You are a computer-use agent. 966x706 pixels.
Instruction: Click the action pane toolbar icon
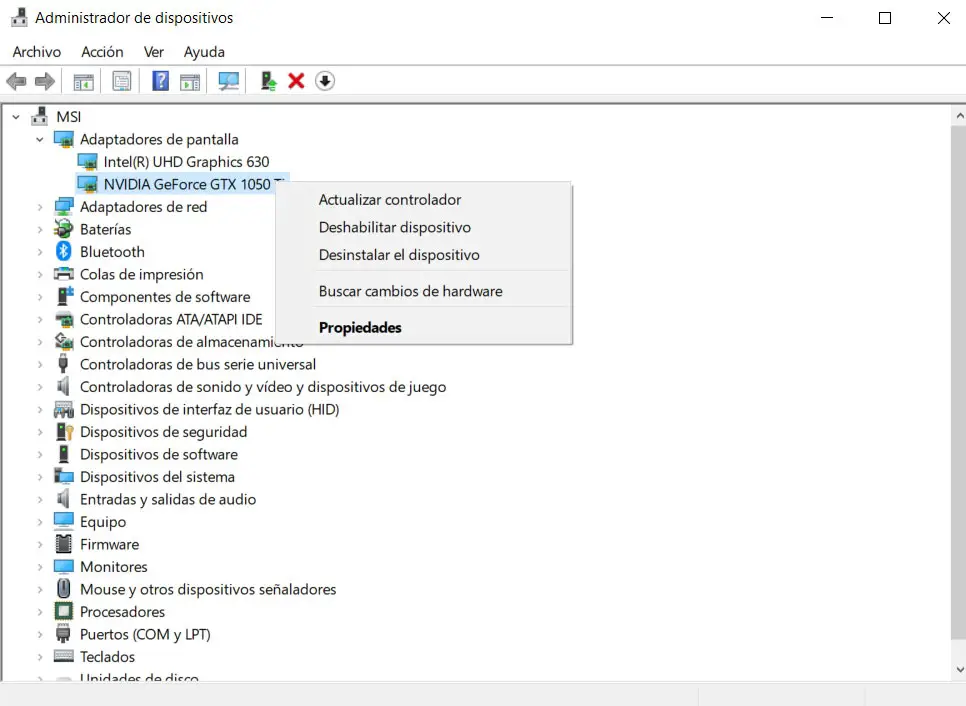click(x=190, y=81)
